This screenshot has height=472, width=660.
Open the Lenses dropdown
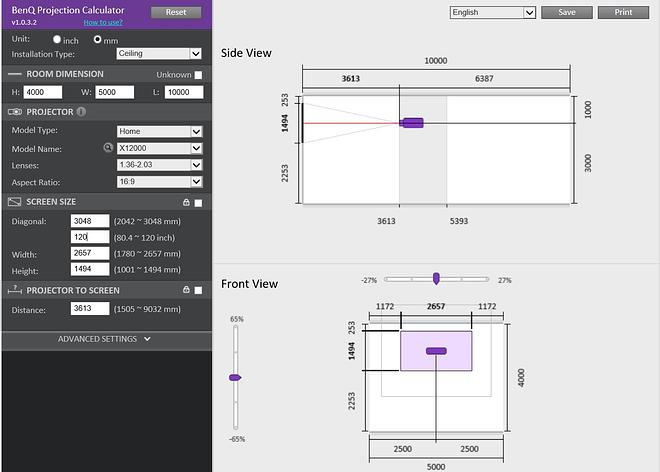click(160, 165)
